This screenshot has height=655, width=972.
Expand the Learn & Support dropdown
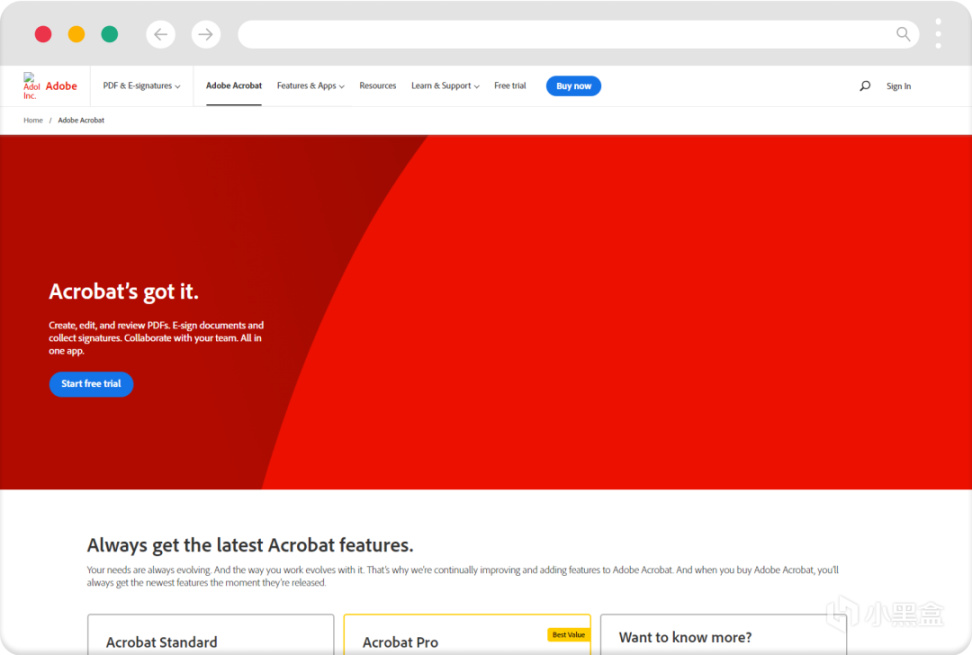click(445, 86)
